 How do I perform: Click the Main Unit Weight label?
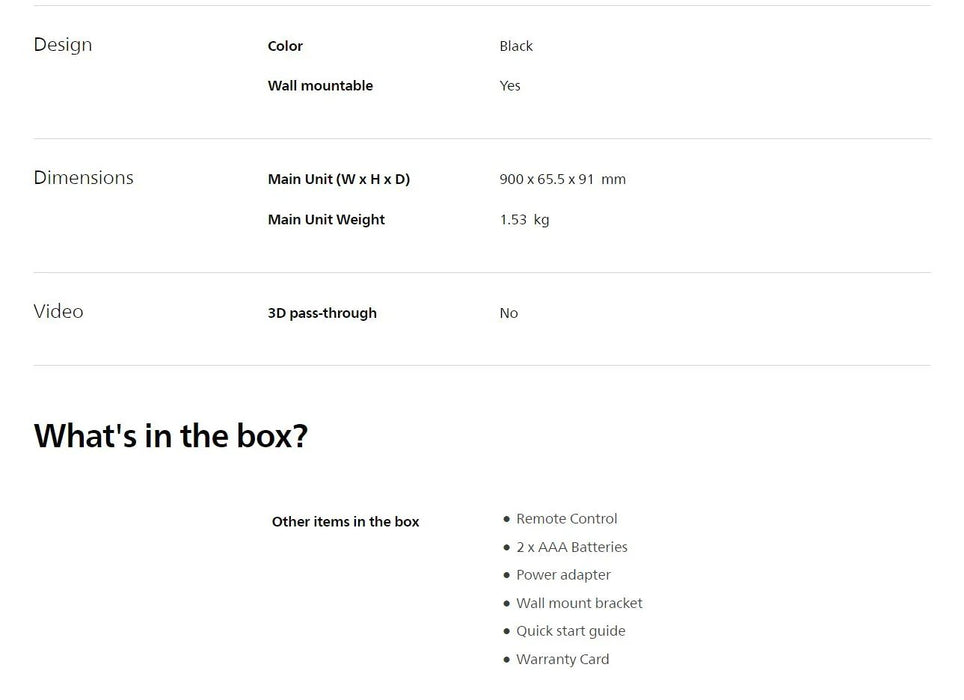coord(326,219)
